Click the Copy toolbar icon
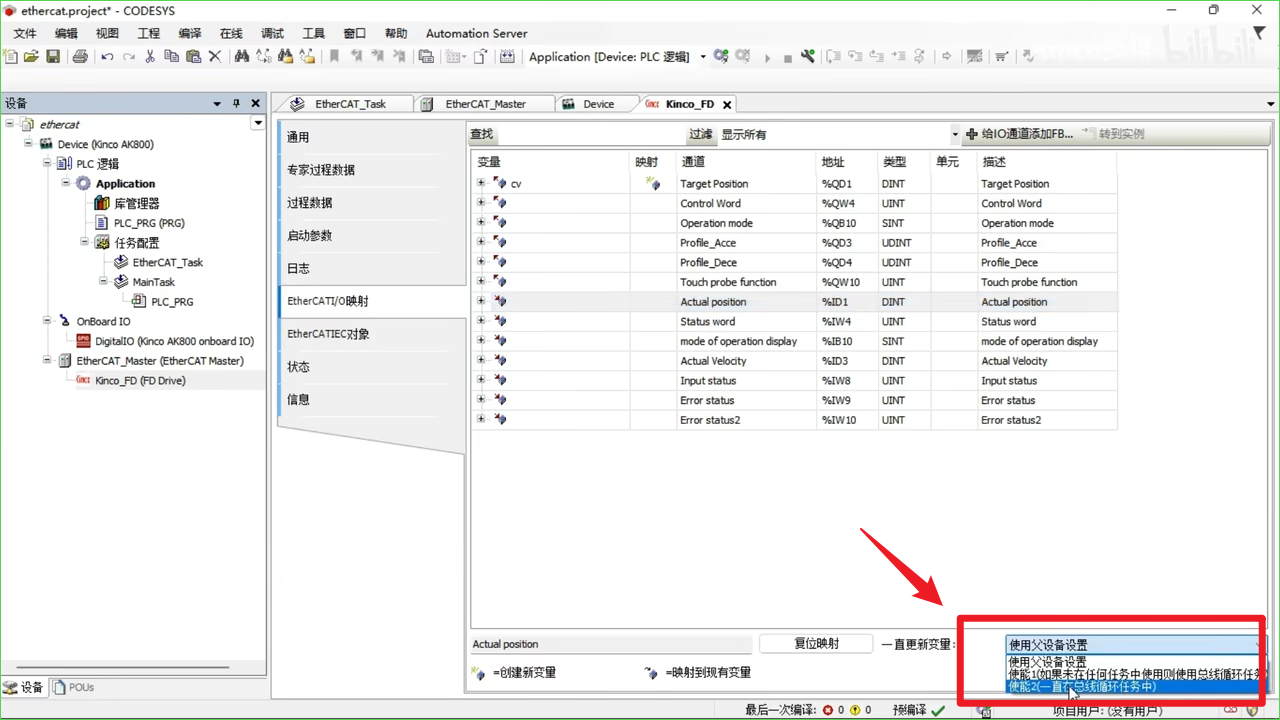The image size is (1280, 720). point(171,57)
